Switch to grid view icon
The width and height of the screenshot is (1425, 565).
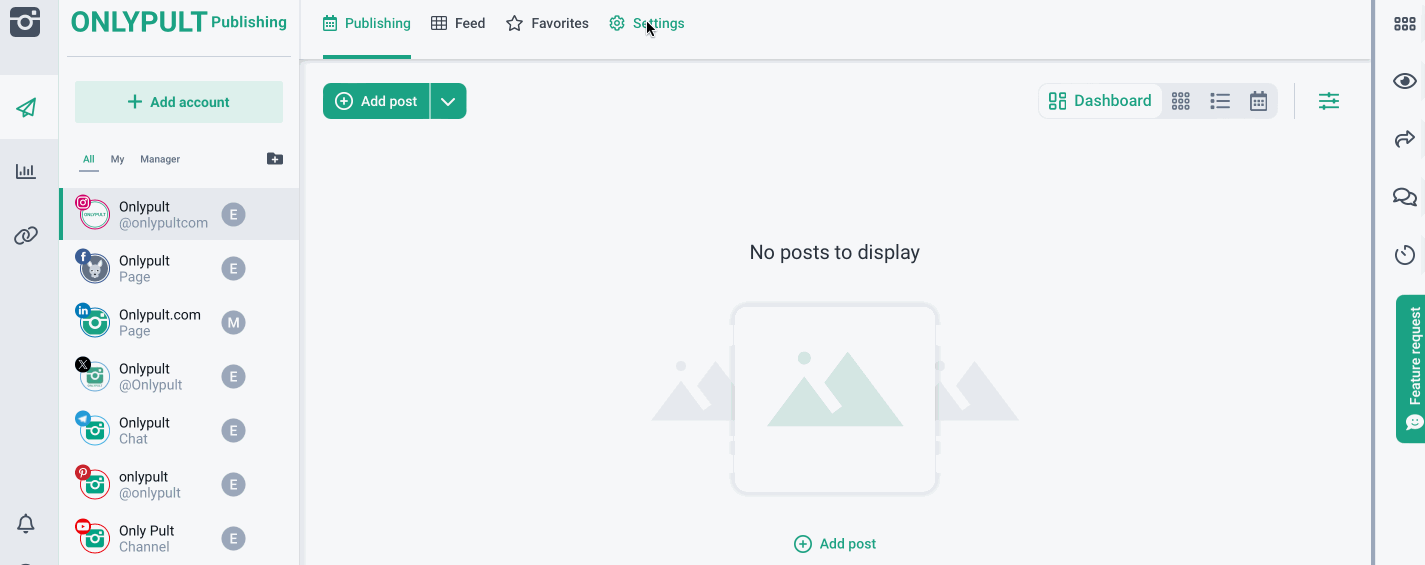click(x=1180, y=101)
